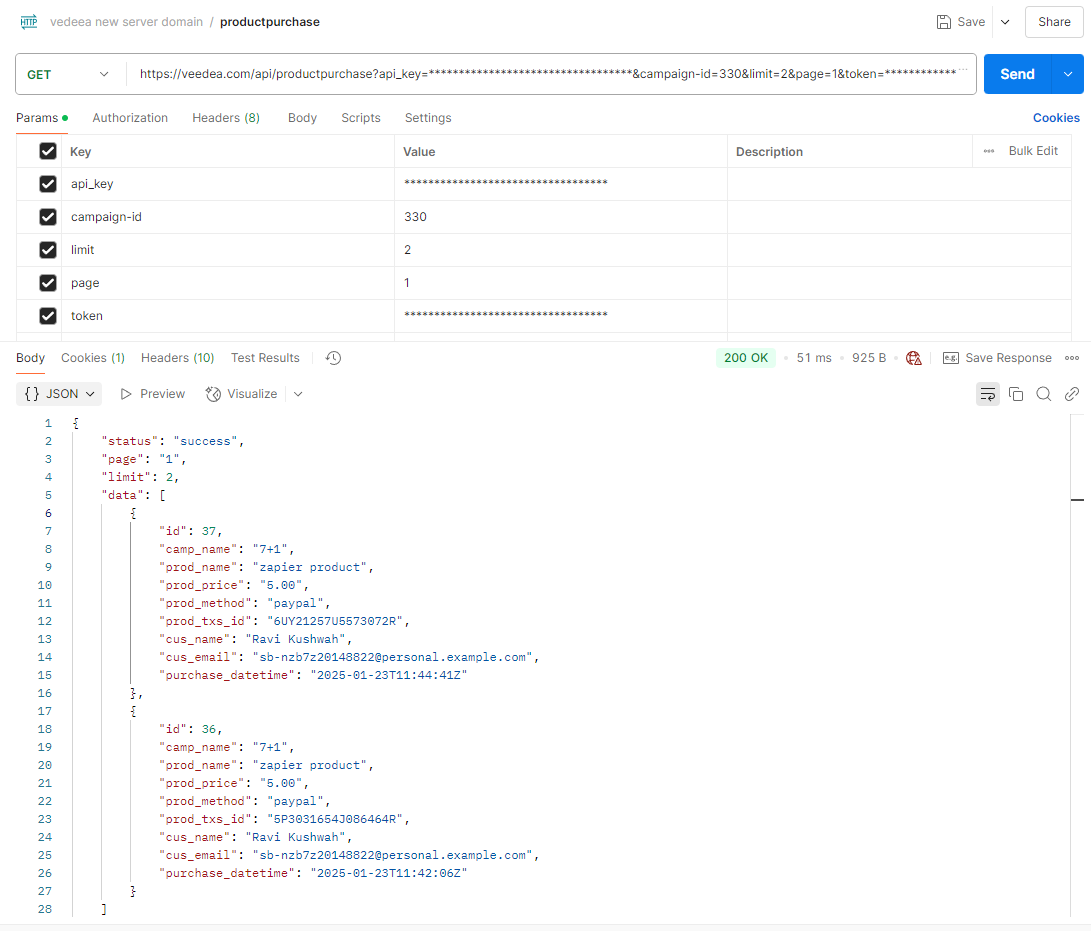The width and height of the screenshot is (1091, 931).
Task: Open the response Headers (10) tab
Action: (x=177, y=358)
